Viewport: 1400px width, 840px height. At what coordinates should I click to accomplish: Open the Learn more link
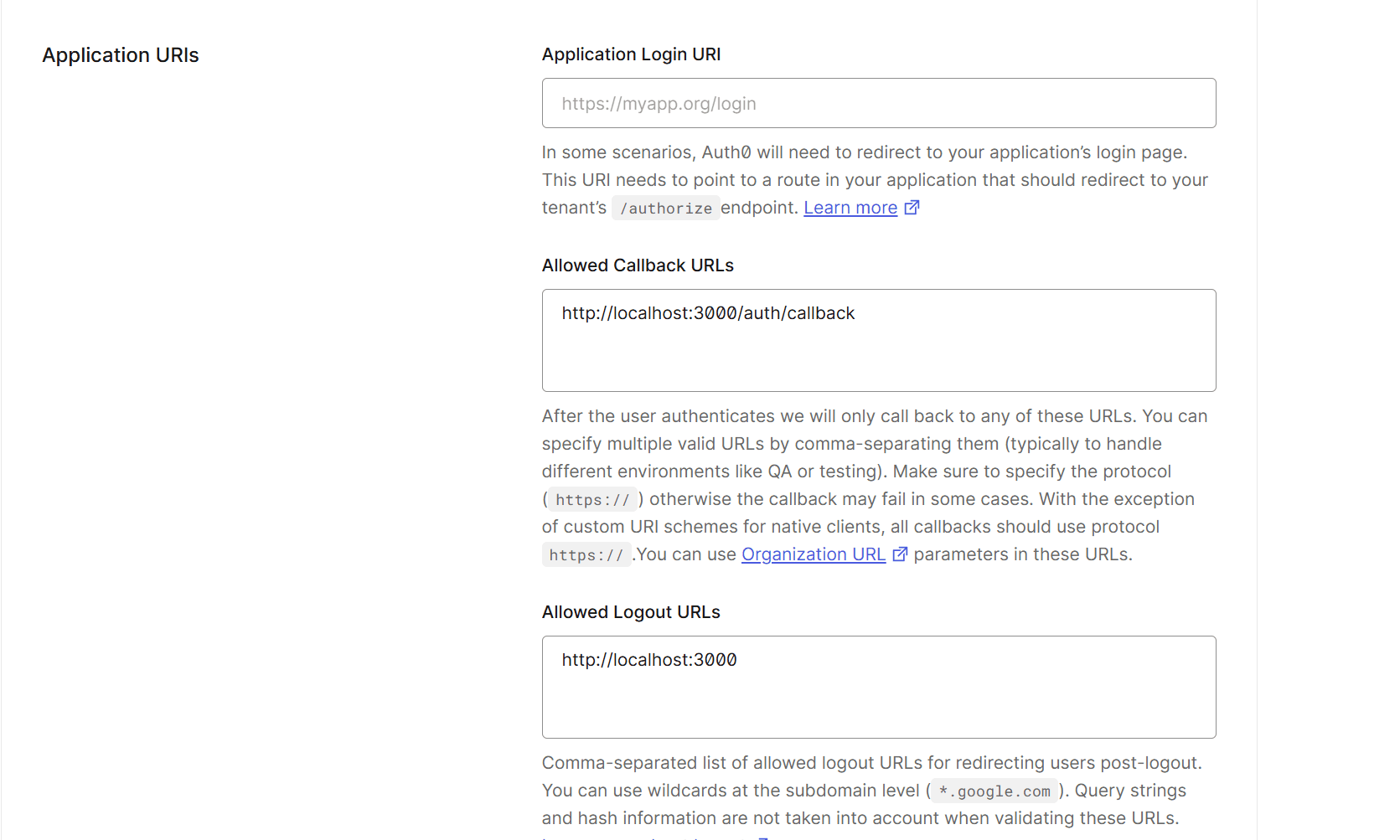click(x=850, y=208)
